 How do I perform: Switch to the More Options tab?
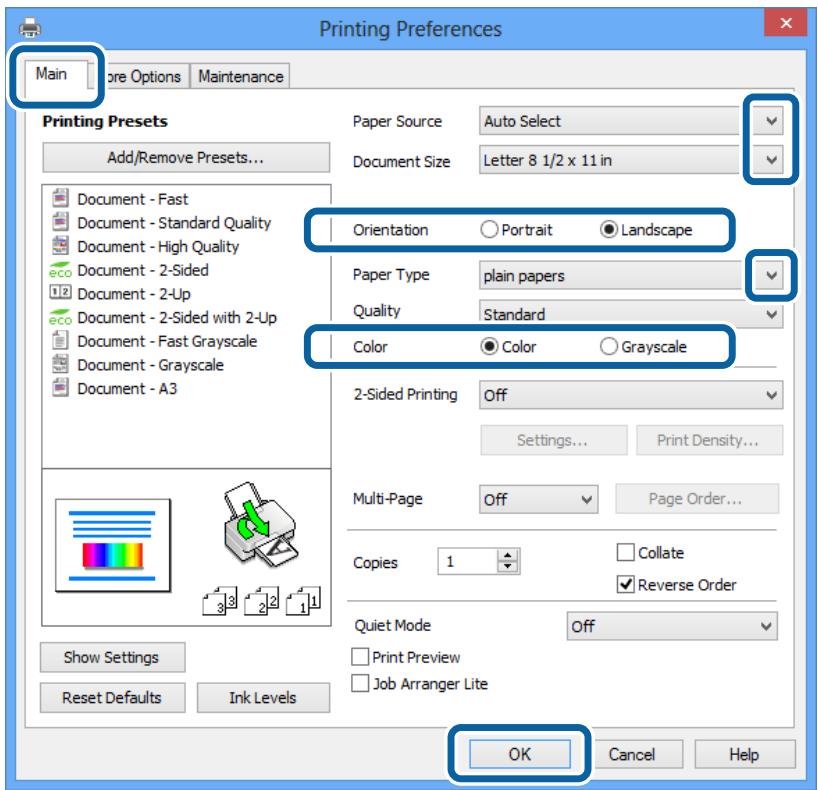click(x=142, y=77)
